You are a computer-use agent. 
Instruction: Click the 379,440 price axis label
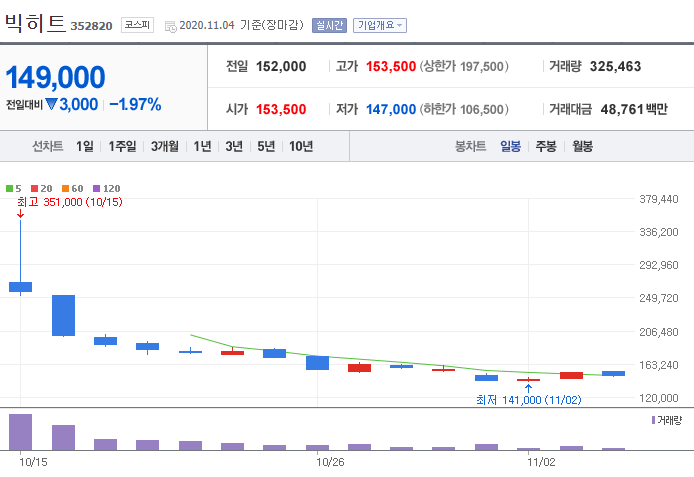click(659, 199)
